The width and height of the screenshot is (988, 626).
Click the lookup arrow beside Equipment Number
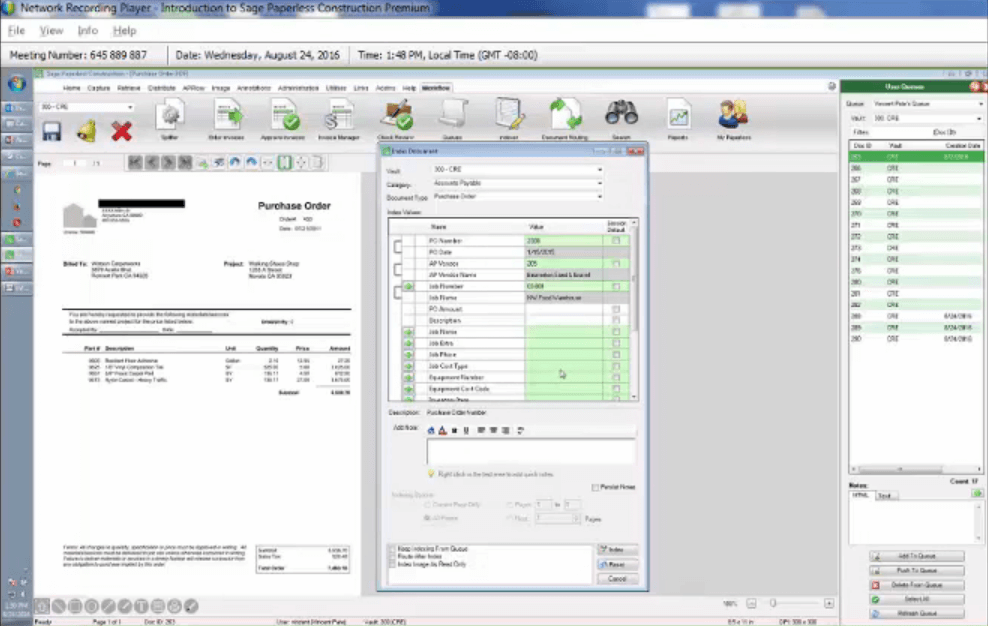408,377
